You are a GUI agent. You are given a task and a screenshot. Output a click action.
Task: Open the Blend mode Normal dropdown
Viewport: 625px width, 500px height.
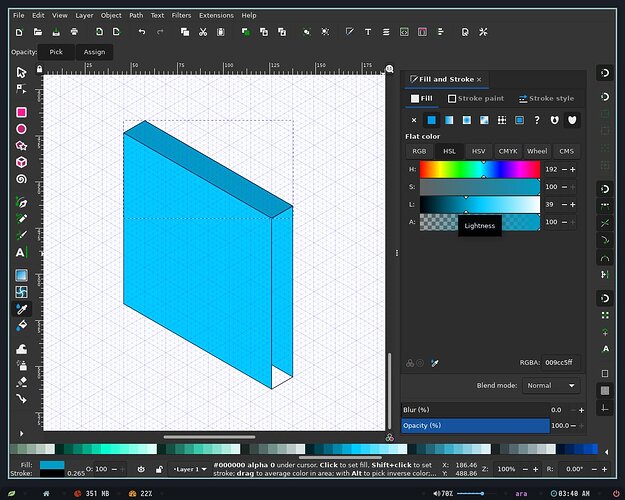click(x=551, y=386)
